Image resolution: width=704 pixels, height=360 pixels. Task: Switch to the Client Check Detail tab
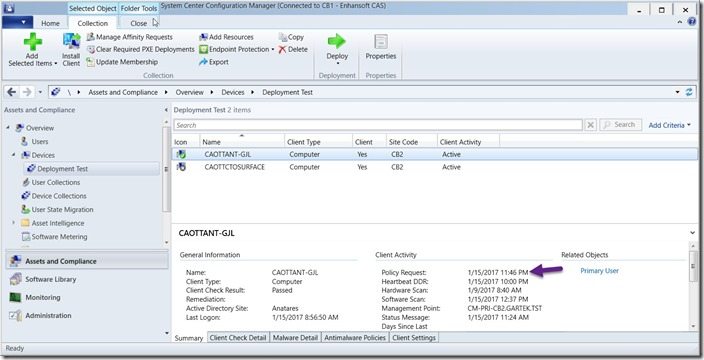[x=238, y=338]
